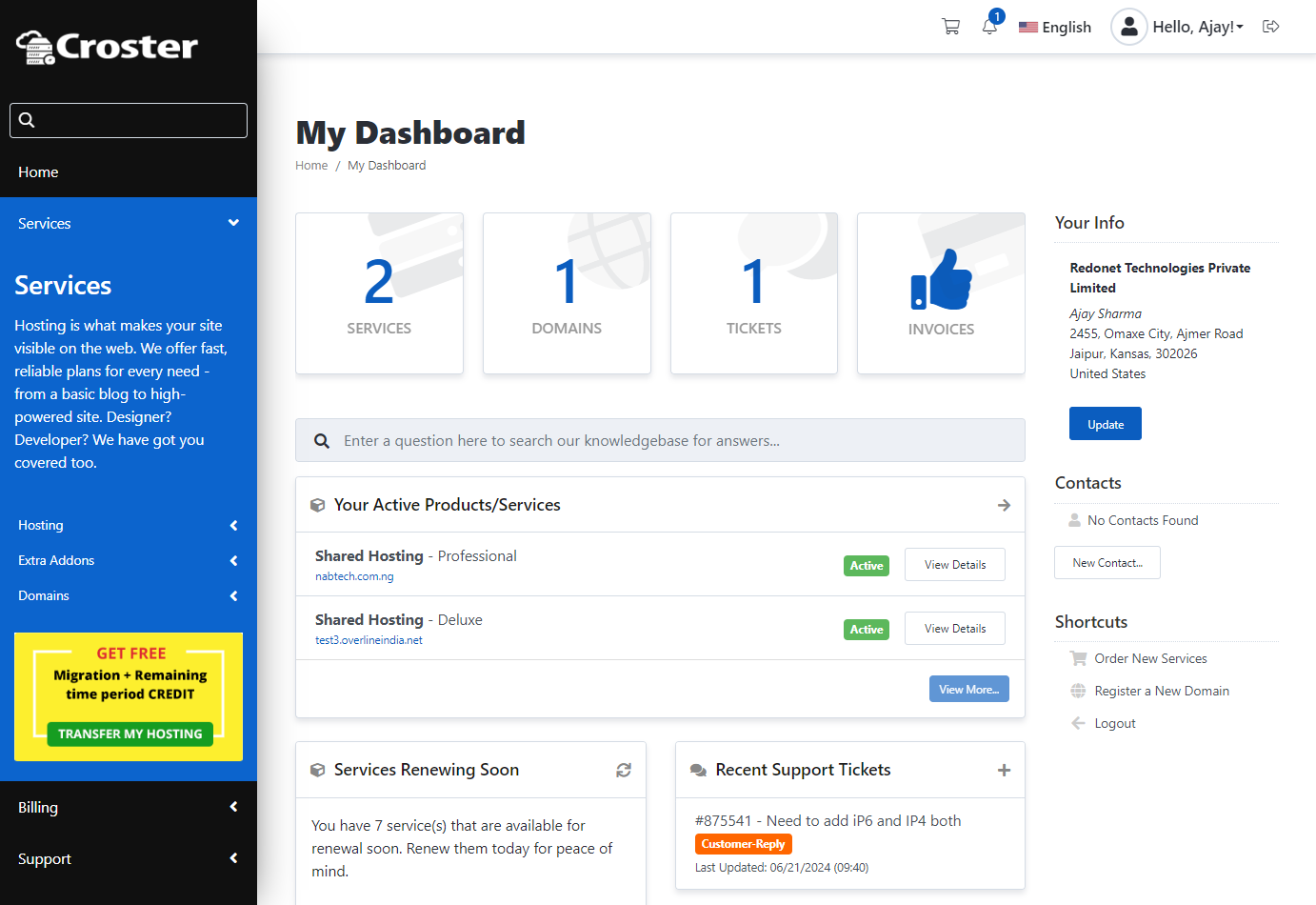Screen dimensions: 1316x905
Task: Click the Invoices thumbs-up tile
Action: (941, 293)
